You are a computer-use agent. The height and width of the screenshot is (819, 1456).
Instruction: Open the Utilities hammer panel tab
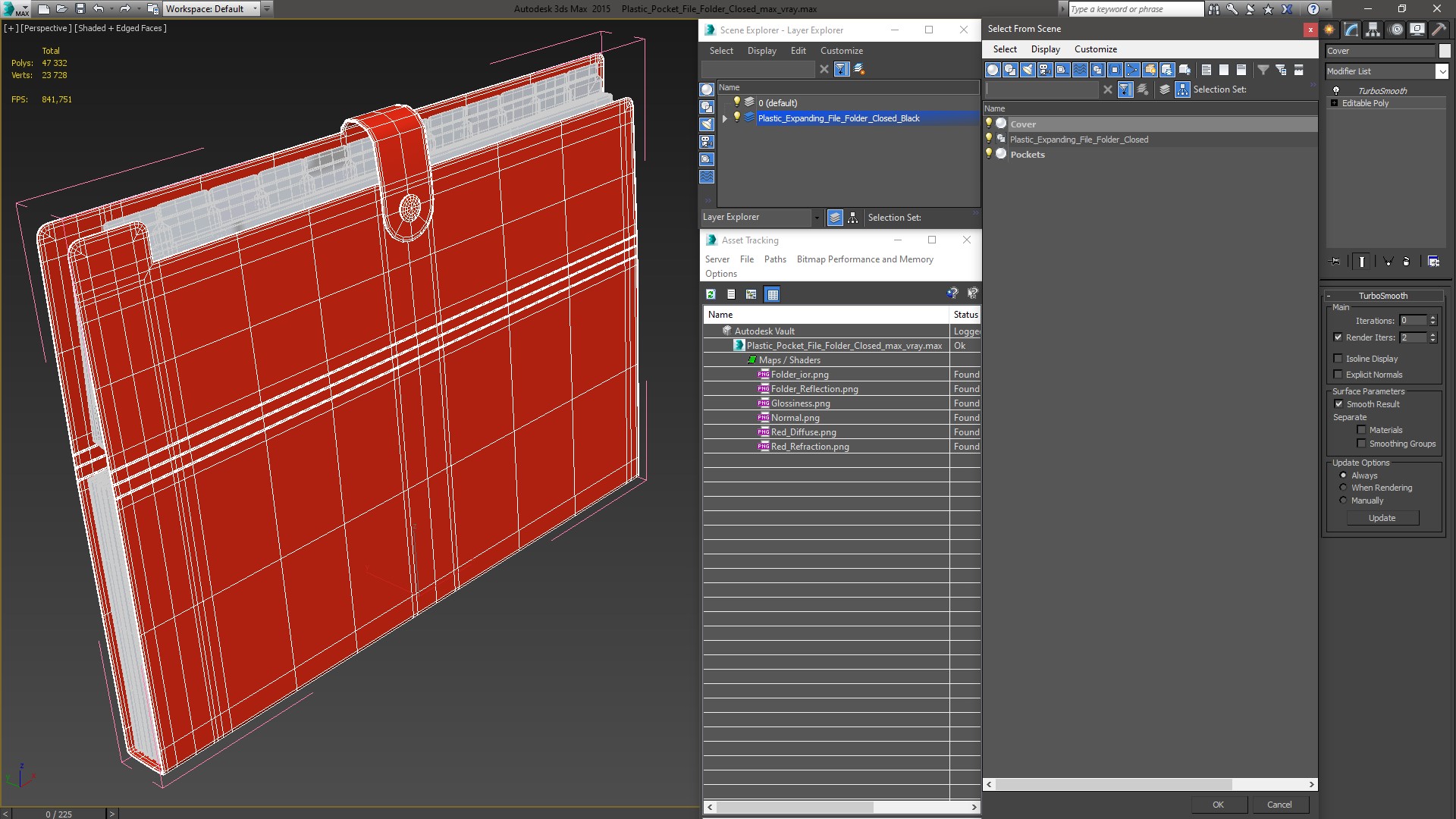coord(1439,30)
